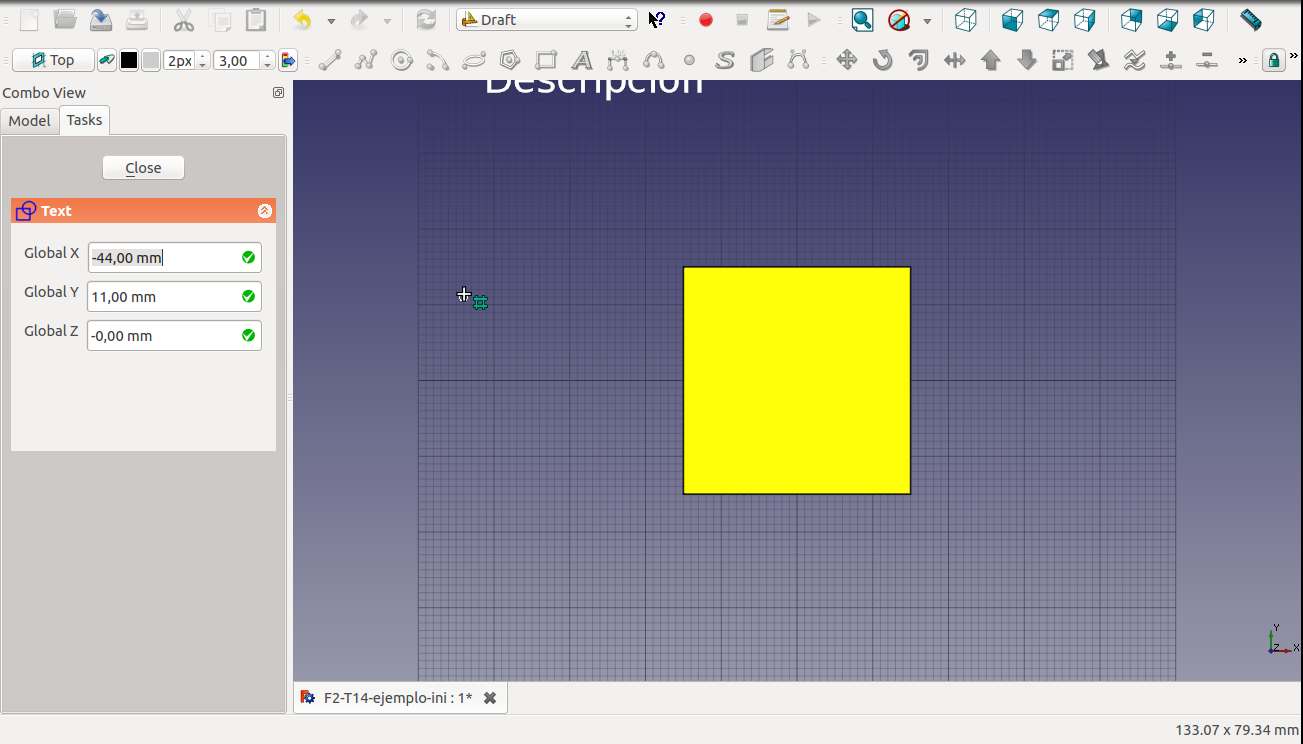Viewport: 1303px width, 744px height.
Task: Toggle Combo View floating panel button
Action: click(278, 93)
